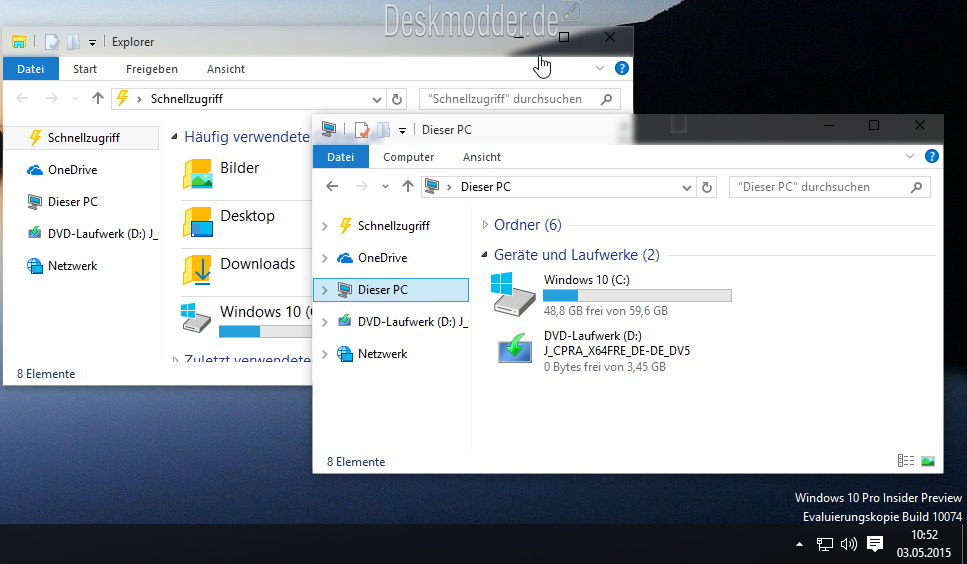Select Netzwerk in Dieser PC navigation pane
This screenshot has height=564, width=967.
tap(382, 354)
